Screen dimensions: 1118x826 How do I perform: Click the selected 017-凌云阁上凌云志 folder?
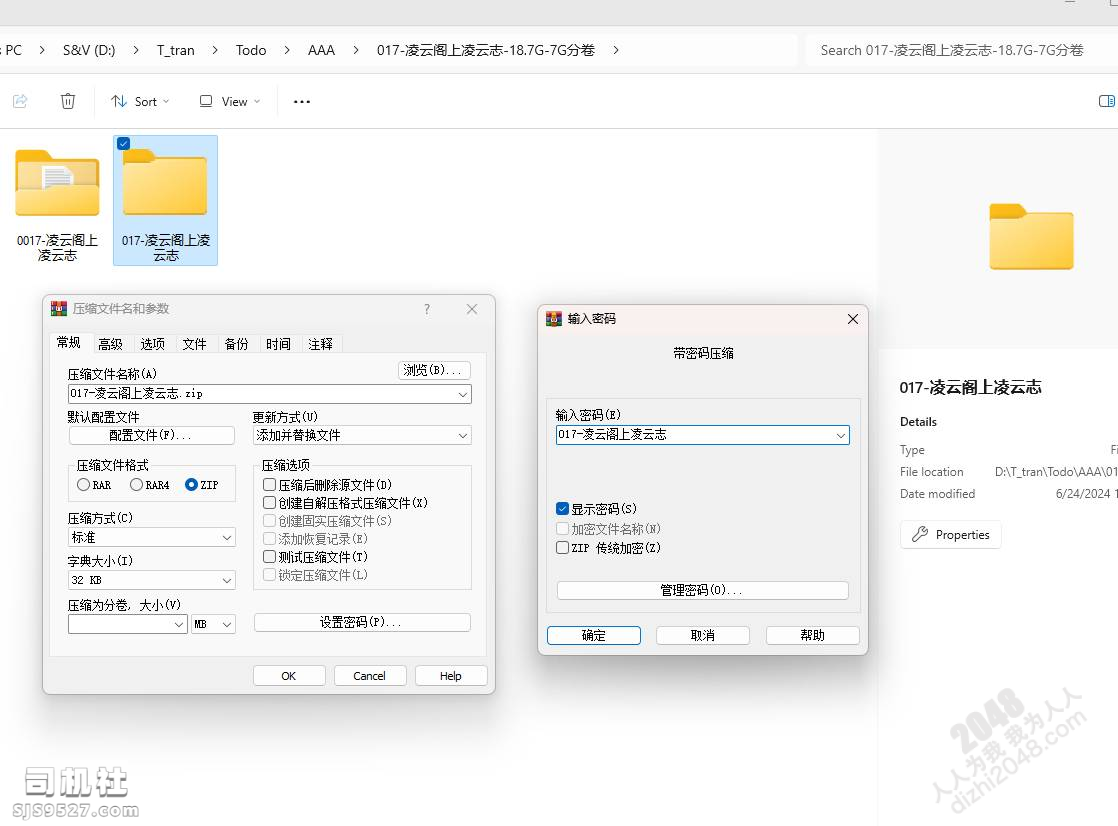(x=165, y=185)
